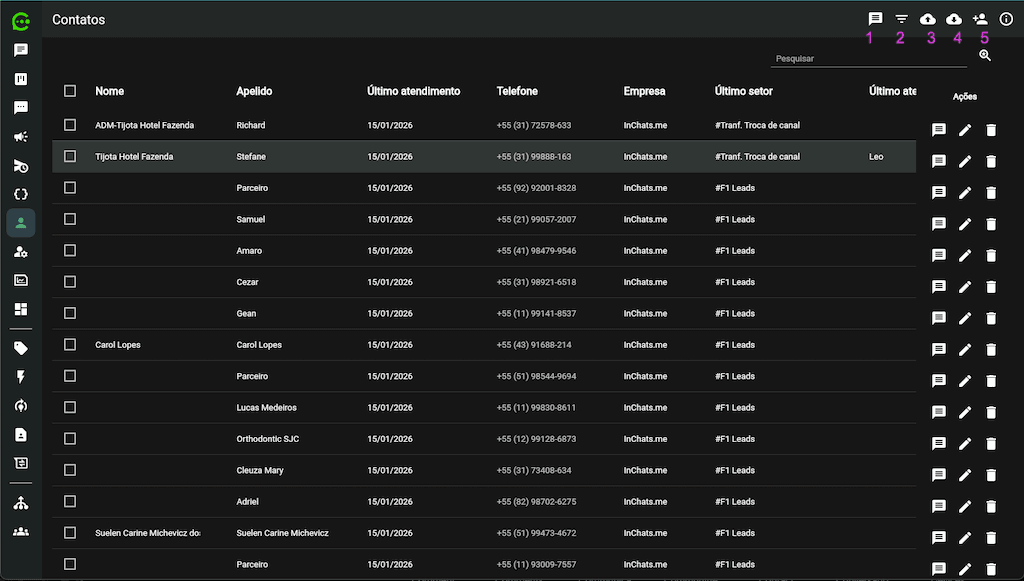
Task: Click the advanced search magnifier icon
Action: (985, 56)
